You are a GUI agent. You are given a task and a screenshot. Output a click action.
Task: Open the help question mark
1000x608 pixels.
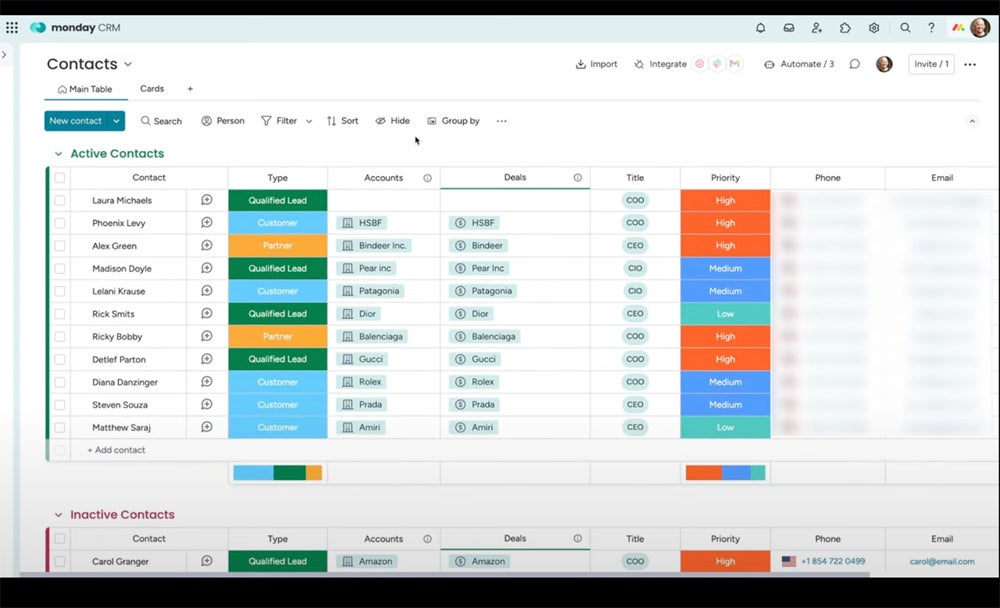931,27
